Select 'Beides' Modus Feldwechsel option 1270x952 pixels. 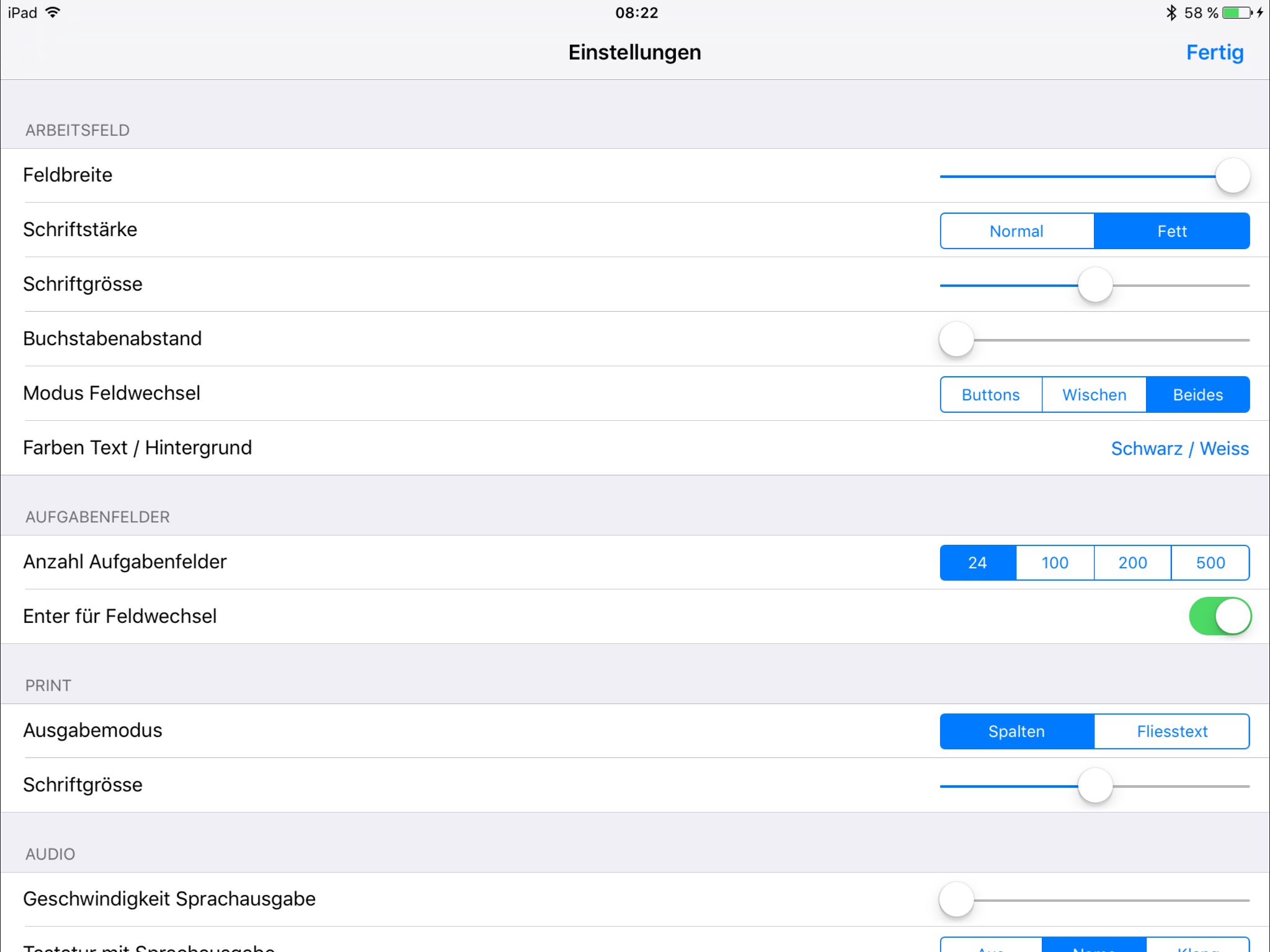(x=1198, y=393)
